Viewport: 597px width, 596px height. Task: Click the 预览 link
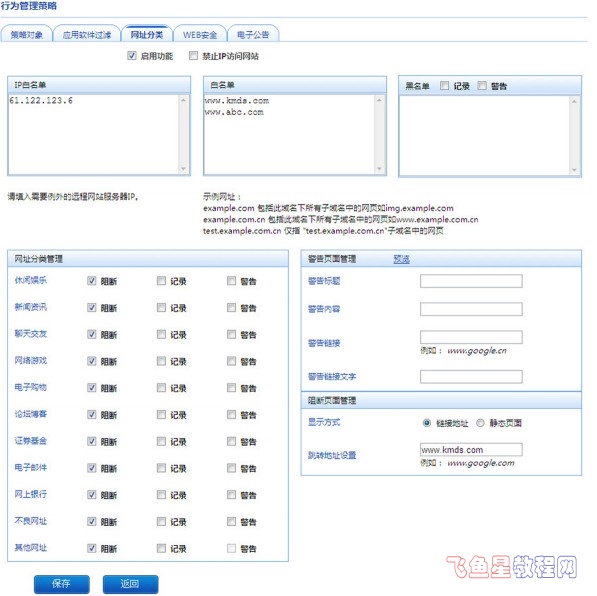[x=401, y=259]
